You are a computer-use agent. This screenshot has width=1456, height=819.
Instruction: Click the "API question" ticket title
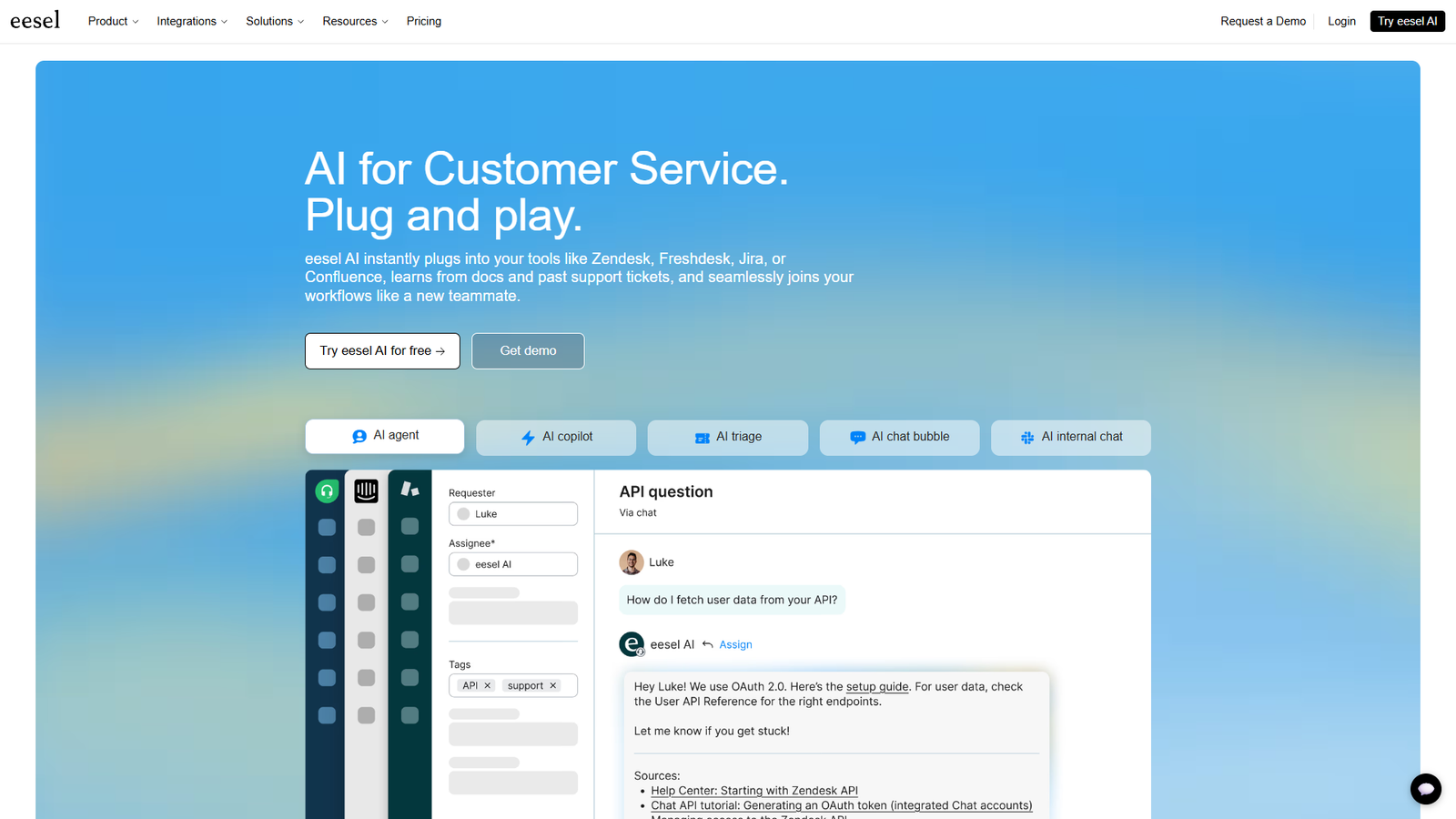pos(666,491)
